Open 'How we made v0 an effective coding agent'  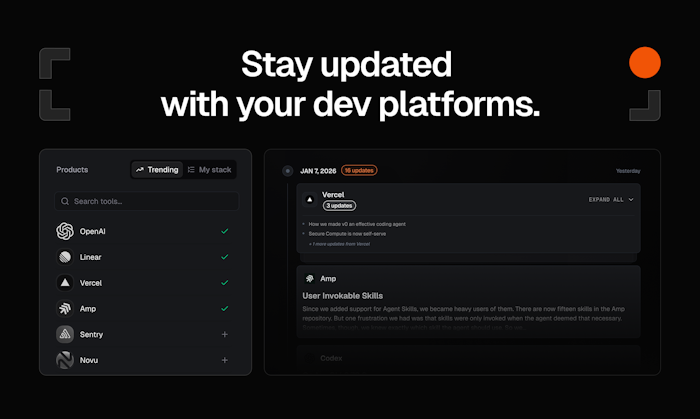coord(357,224)
